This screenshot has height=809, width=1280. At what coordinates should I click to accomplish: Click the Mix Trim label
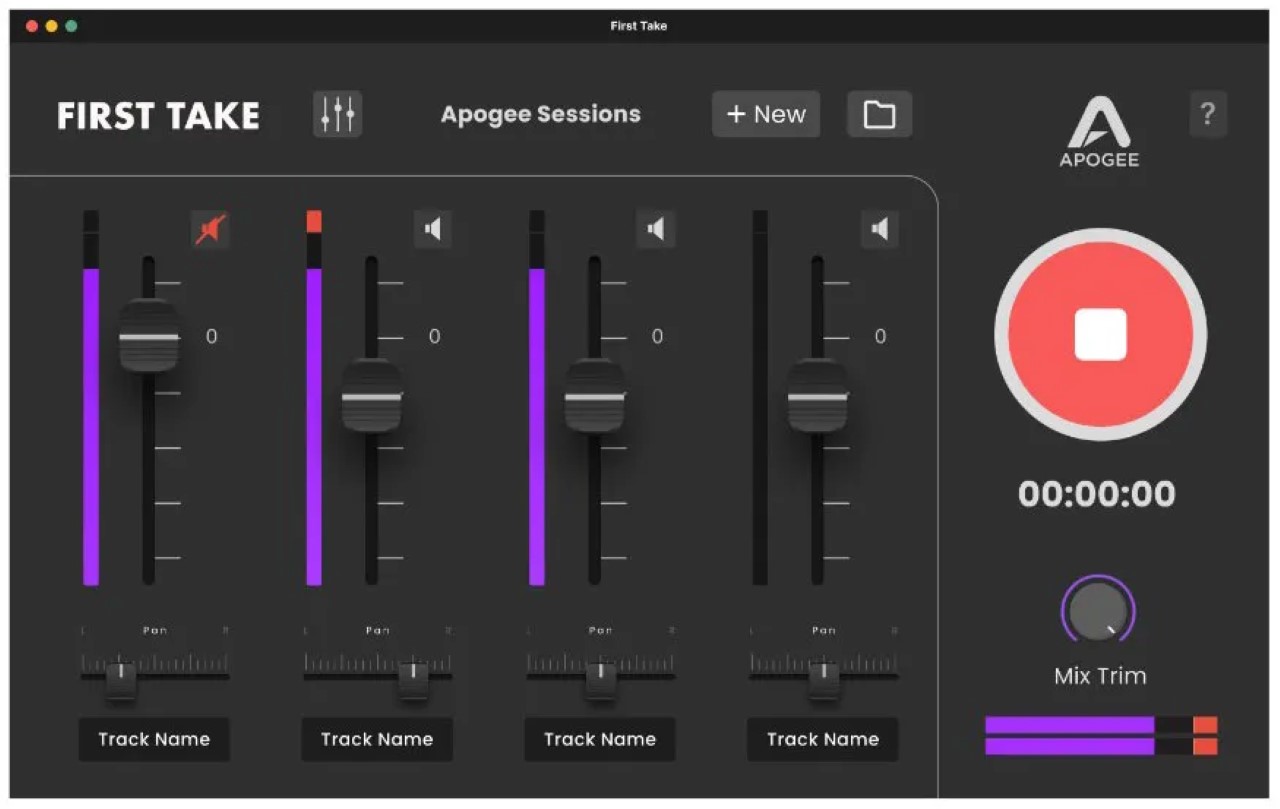1100,676
